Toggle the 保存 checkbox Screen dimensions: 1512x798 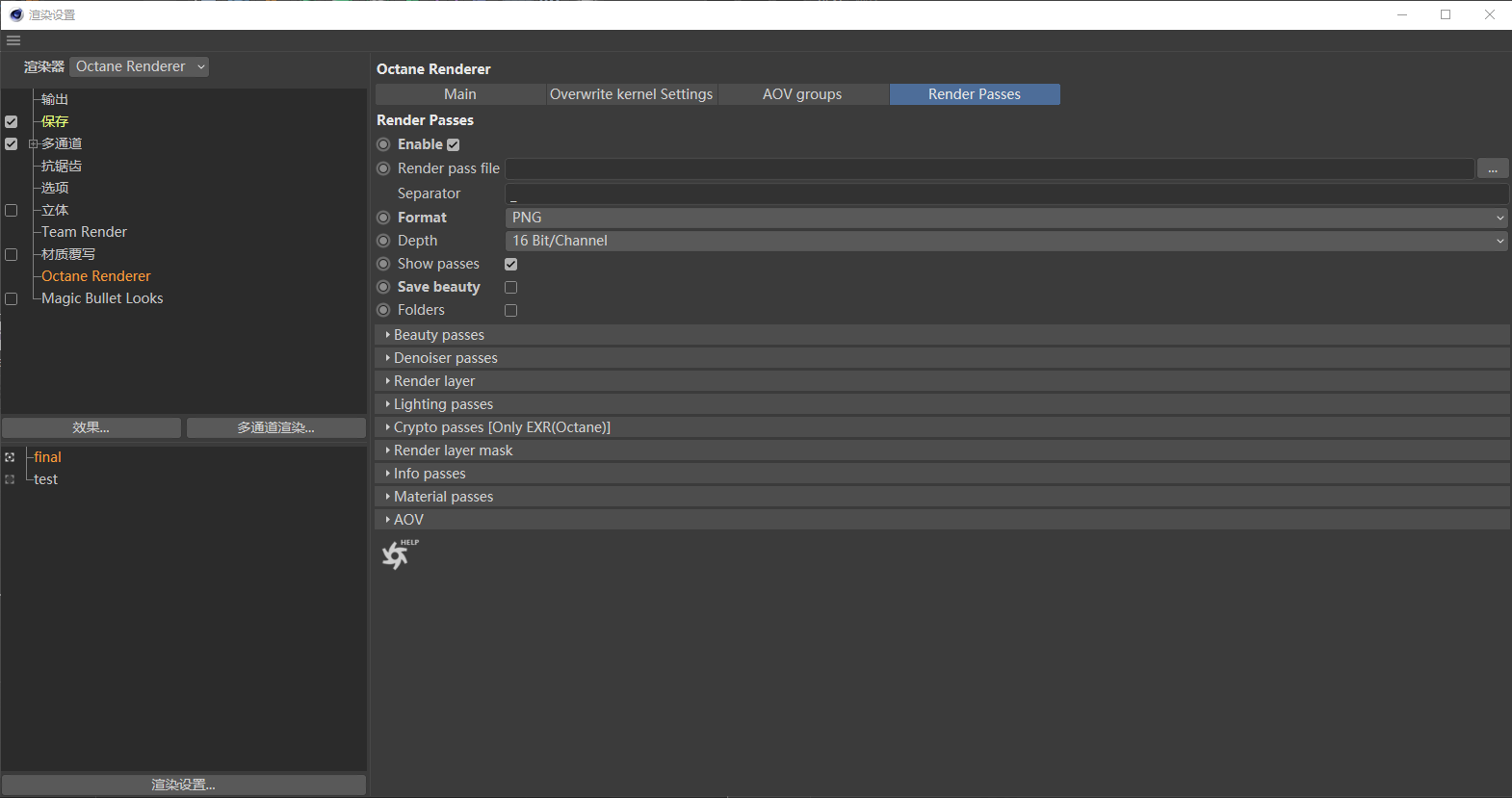(12, 121)
